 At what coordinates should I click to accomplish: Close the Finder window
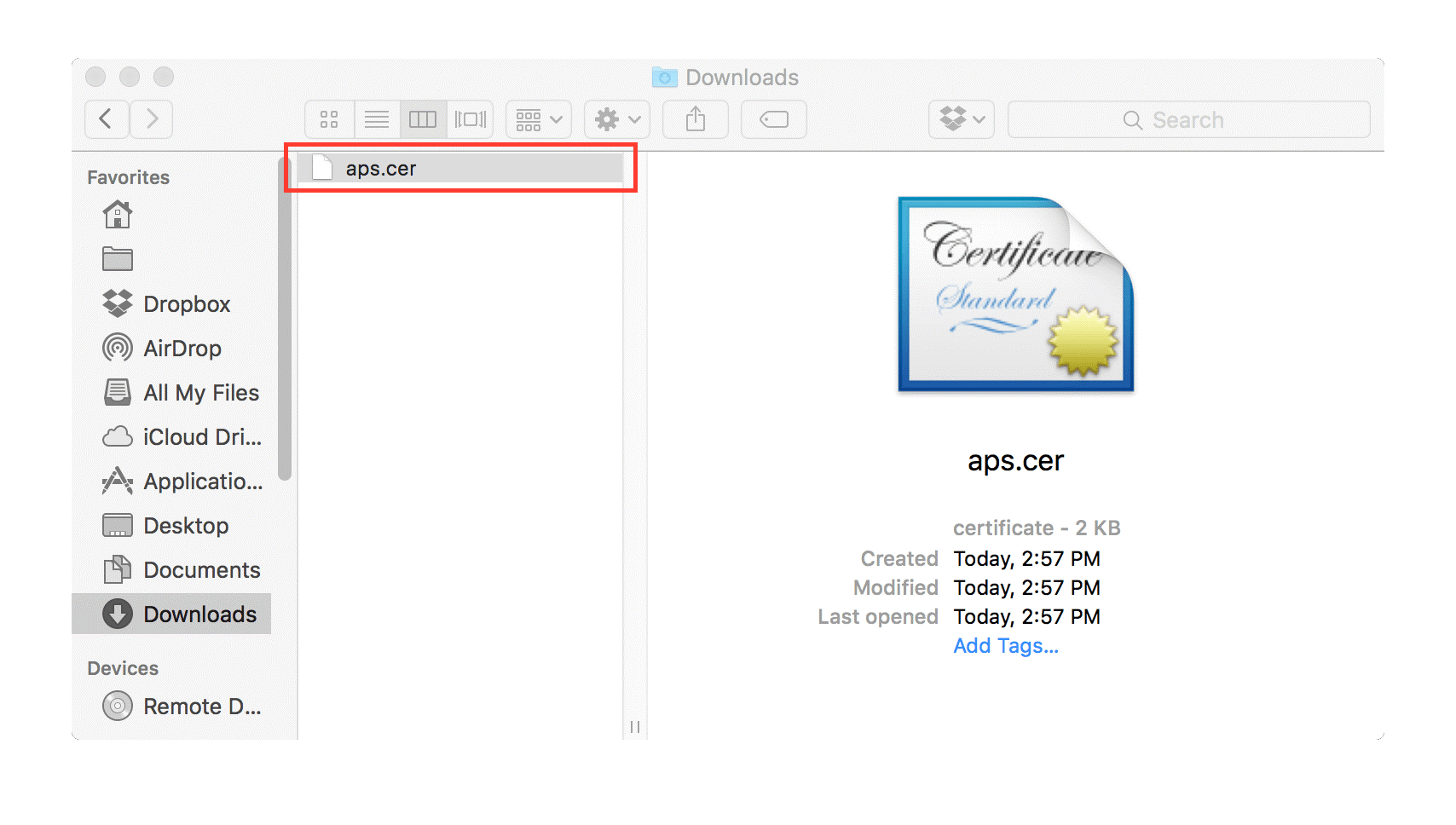95,77
